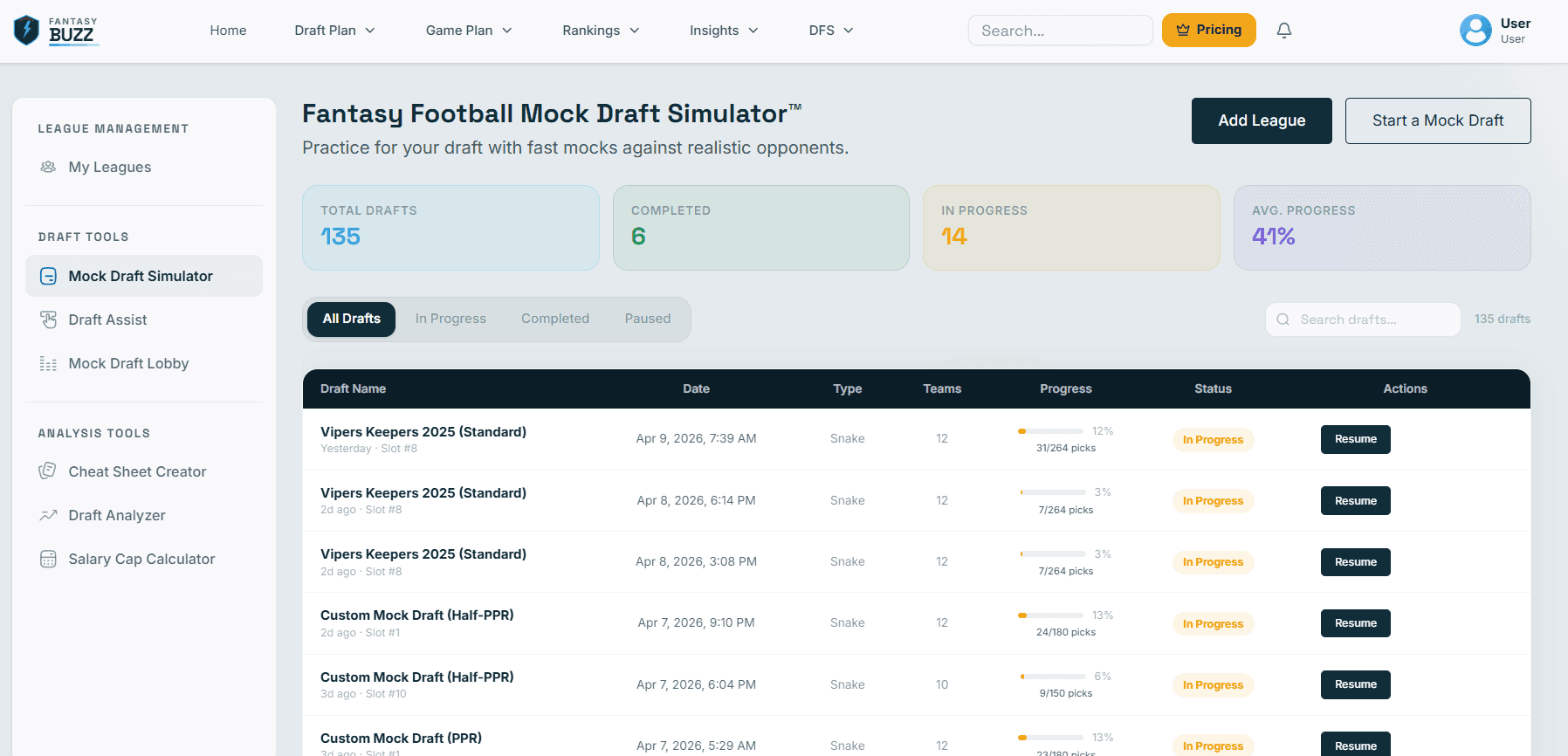Click the 9/150 picks progress bar

point(1053,677)
